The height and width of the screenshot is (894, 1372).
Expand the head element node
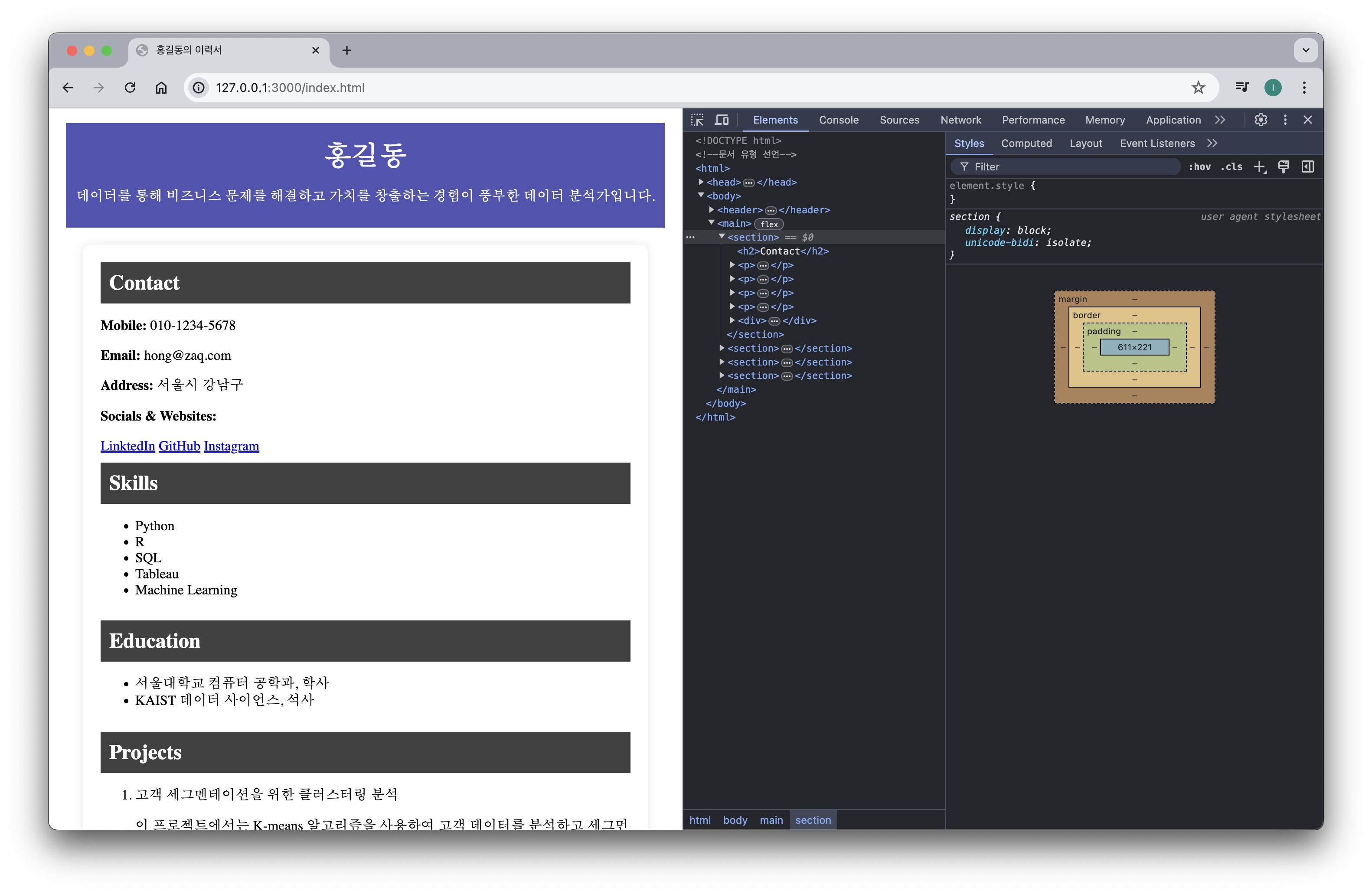701,182
